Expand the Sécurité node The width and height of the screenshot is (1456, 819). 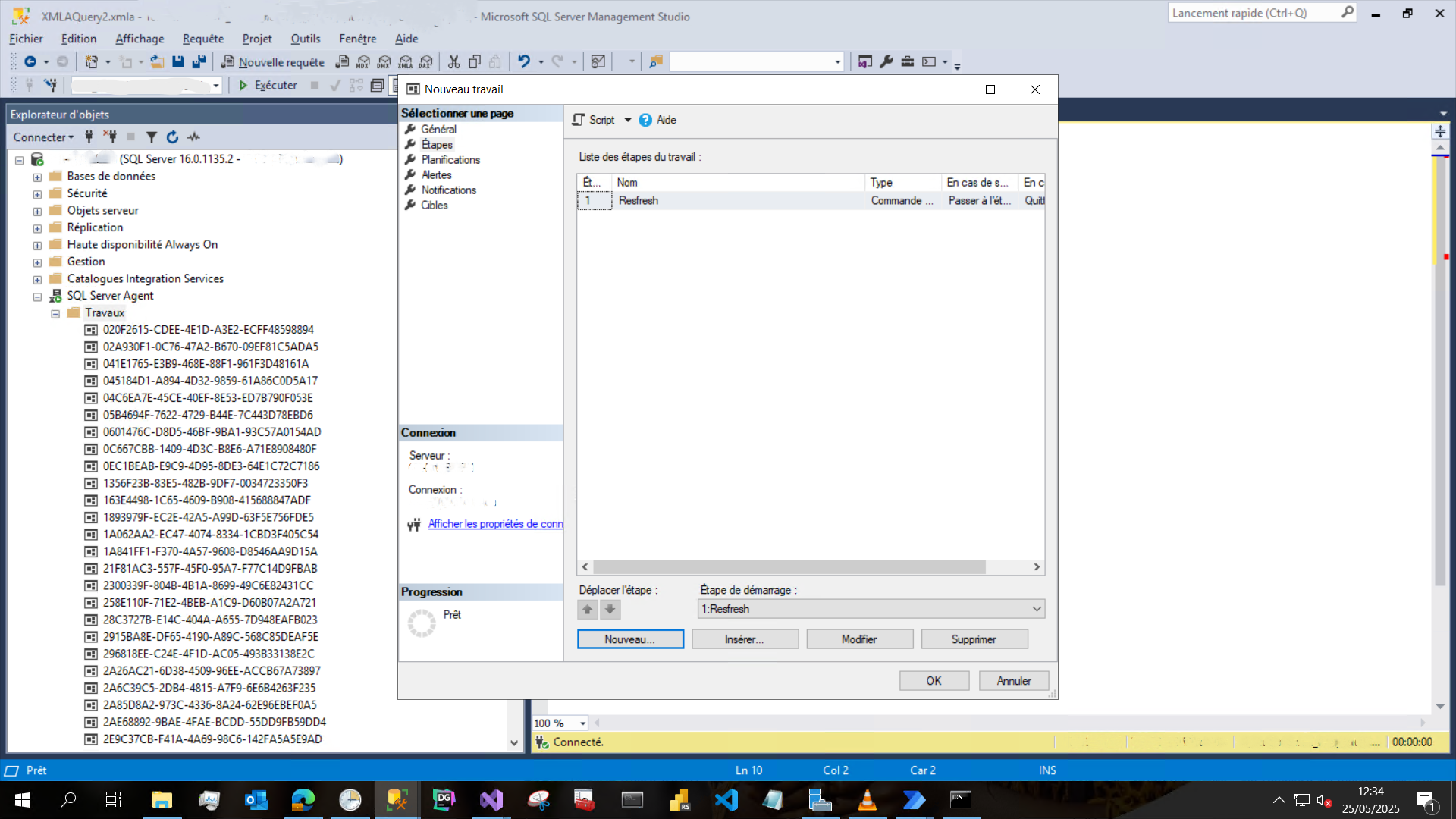click(x=37, y=194)
